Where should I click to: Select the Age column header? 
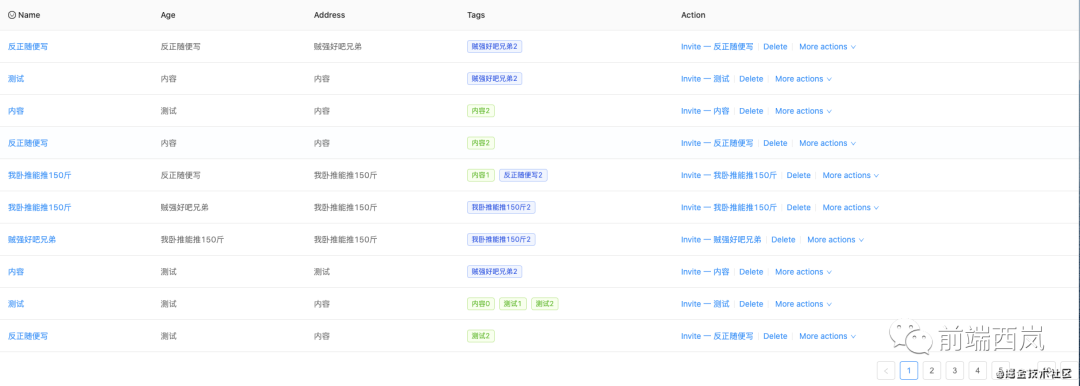coord(168,14)
